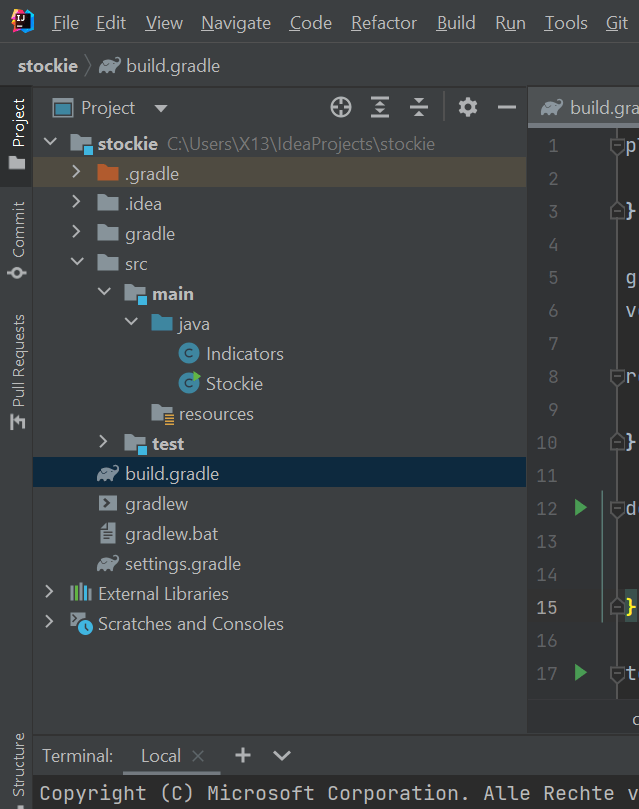Start a new terminal session with plus icon
The width and height of the screenshot is (639, 809).
tap(242, 756)
